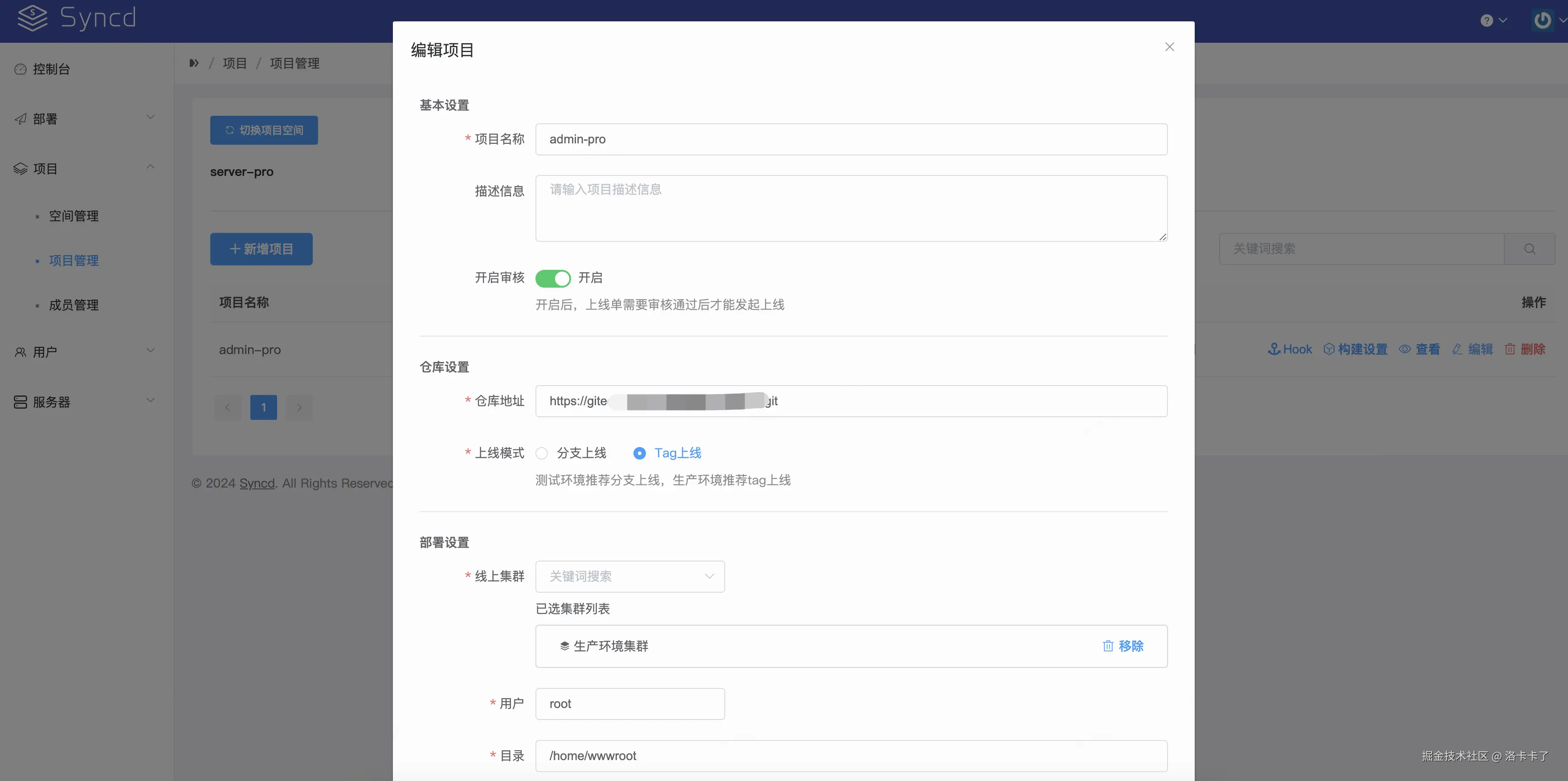Screen dimensions: 1568x781
Task: Click the 新增项目 button
Action: click(261, 249)
